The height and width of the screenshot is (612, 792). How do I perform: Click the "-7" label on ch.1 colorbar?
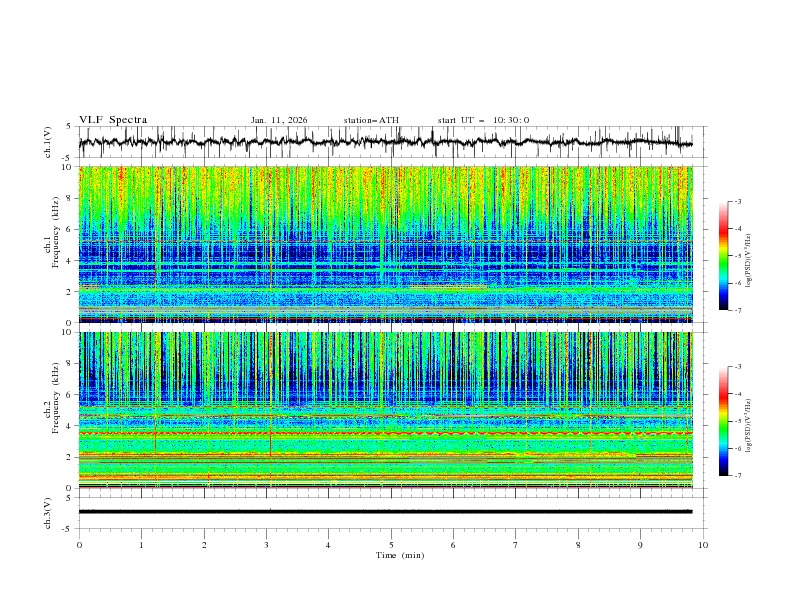click(x=738, y=310)
